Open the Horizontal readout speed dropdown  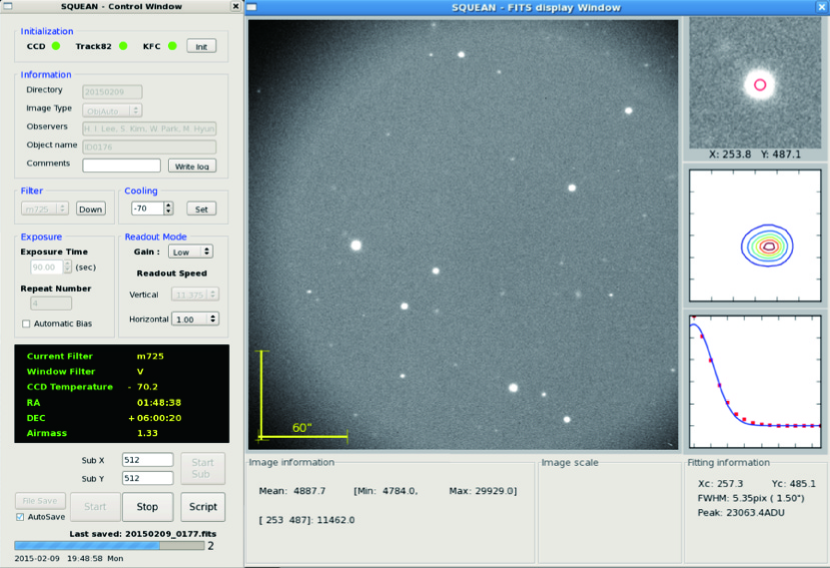(194, 319)
